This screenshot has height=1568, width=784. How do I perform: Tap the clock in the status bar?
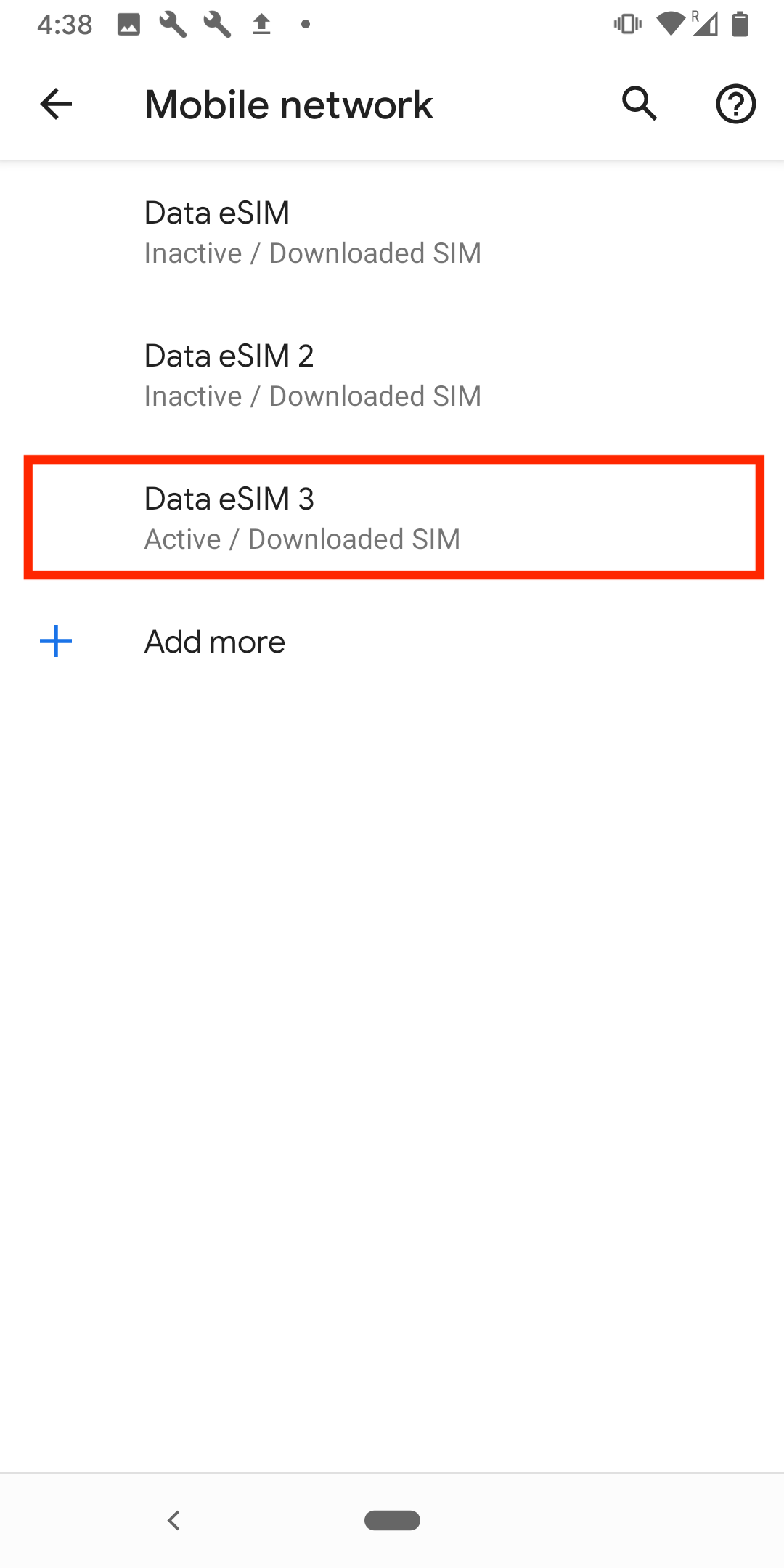65,24
